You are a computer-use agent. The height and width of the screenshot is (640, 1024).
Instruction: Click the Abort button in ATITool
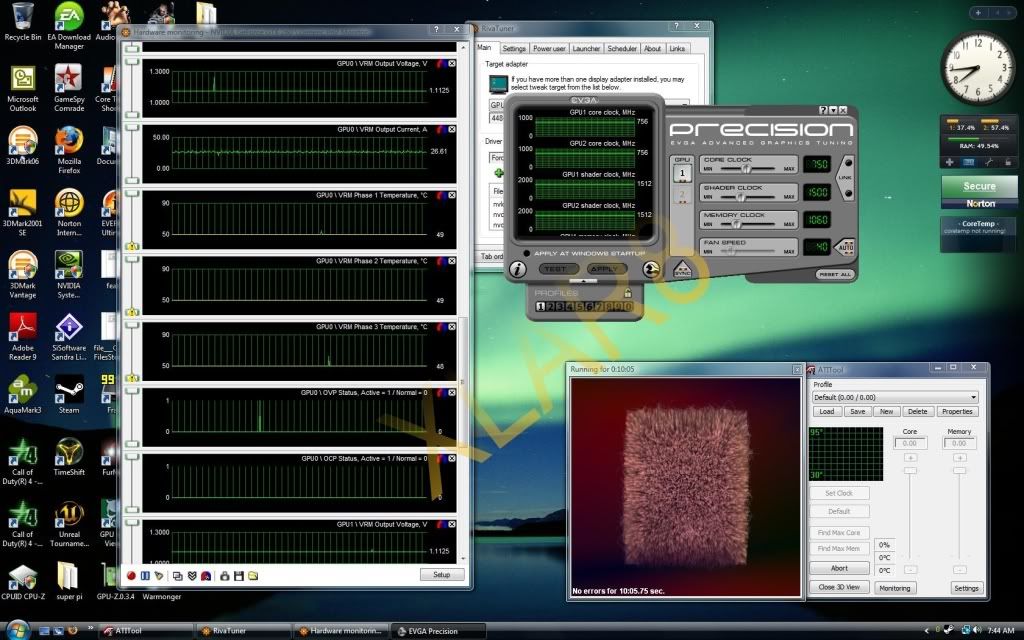click(838, 568)
